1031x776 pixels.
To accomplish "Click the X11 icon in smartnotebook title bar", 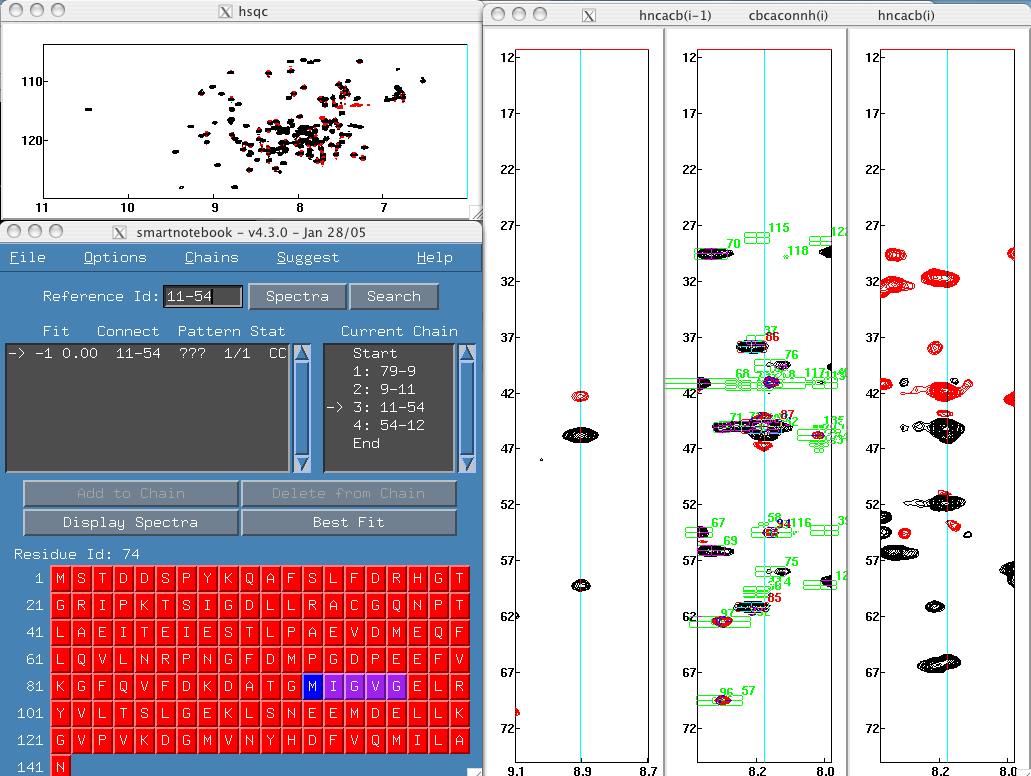I will tap(119, 232).
